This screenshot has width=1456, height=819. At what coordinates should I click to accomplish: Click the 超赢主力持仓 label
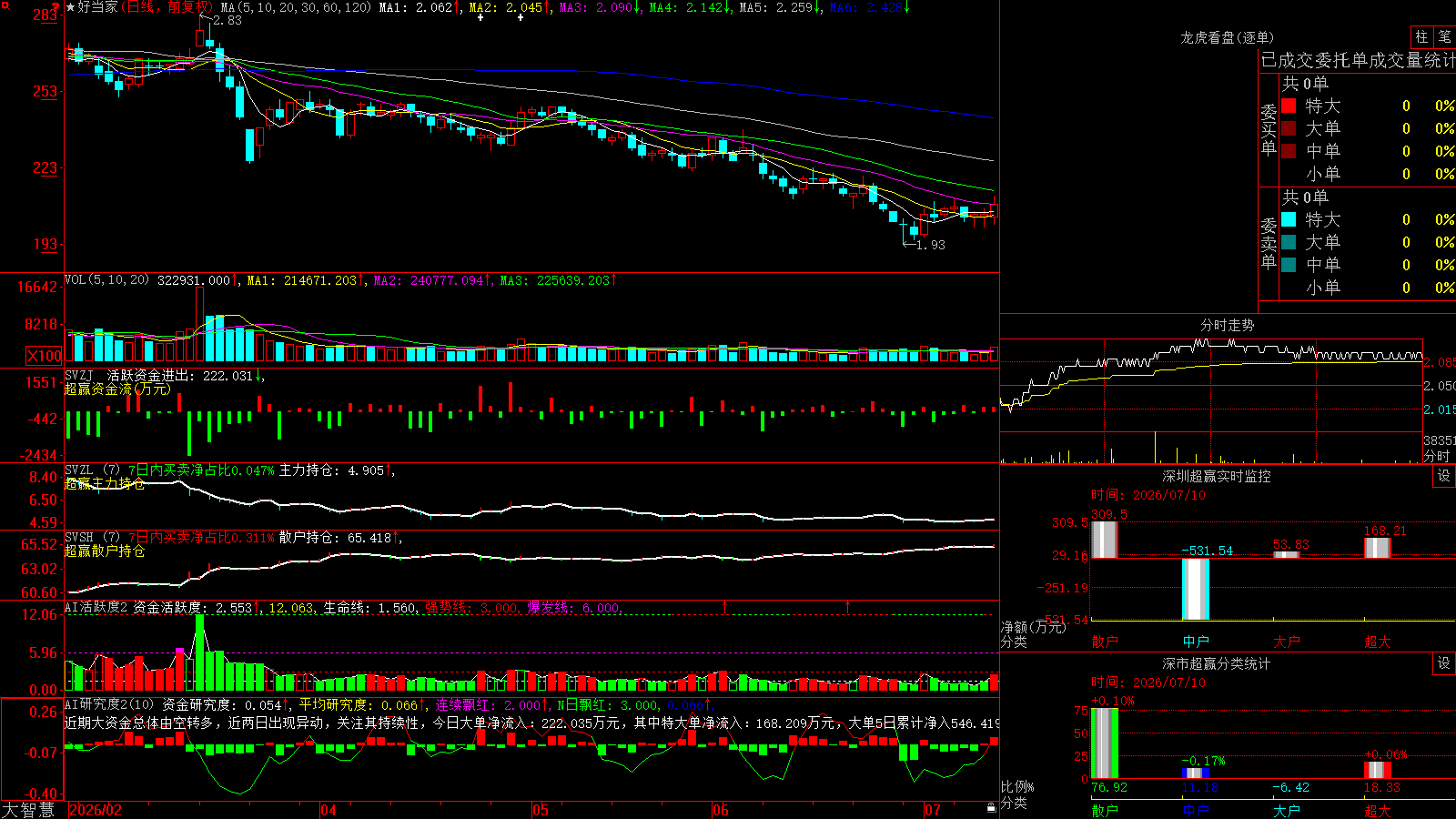[105, 483]
